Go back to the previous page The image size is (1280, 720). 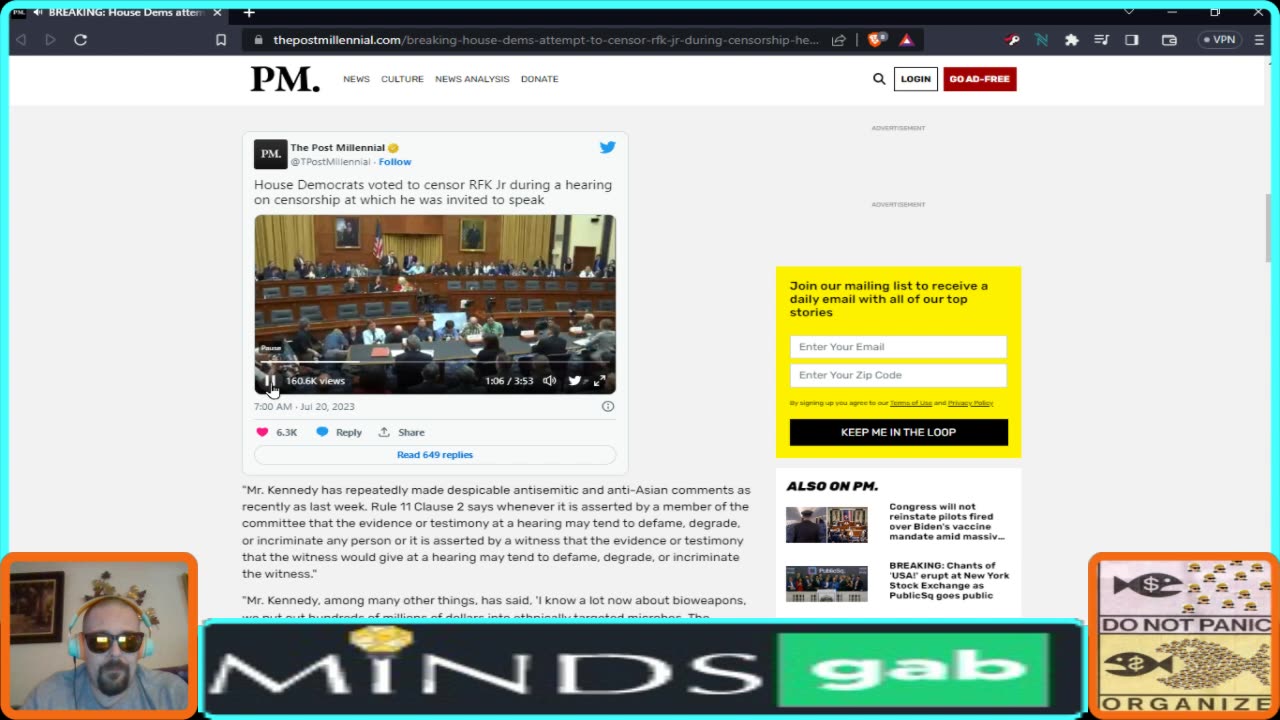tap(20, 40)
